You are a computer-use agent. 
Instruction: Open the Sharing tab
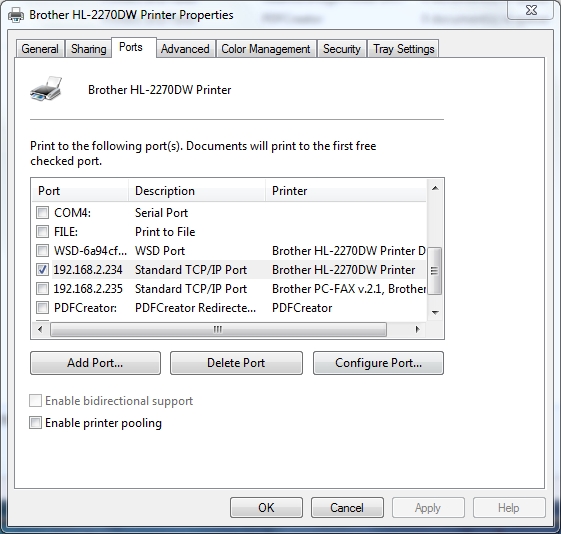(88, 49)
